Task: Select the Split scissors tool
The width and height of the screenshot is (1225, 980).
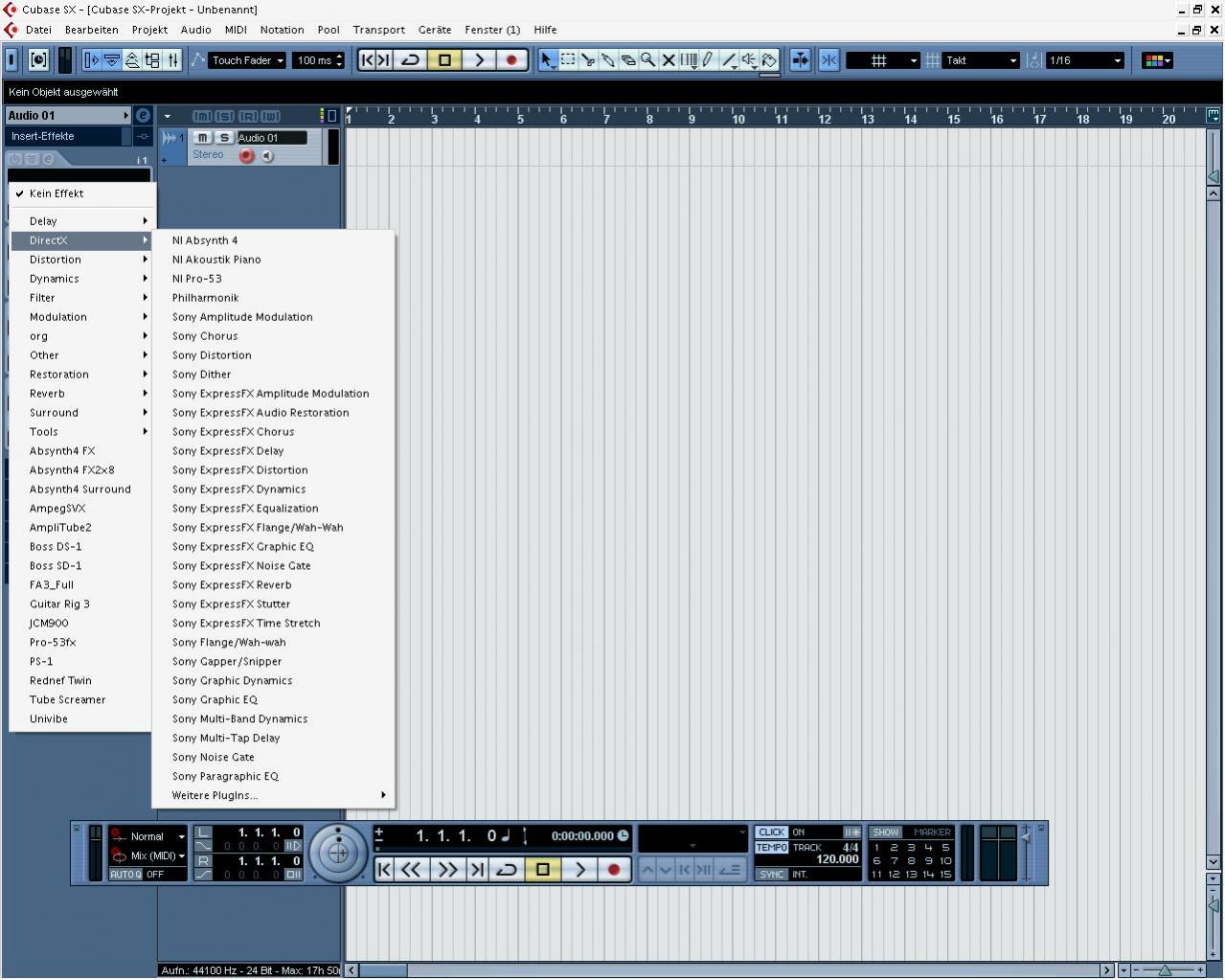Action: click(588, 60)
